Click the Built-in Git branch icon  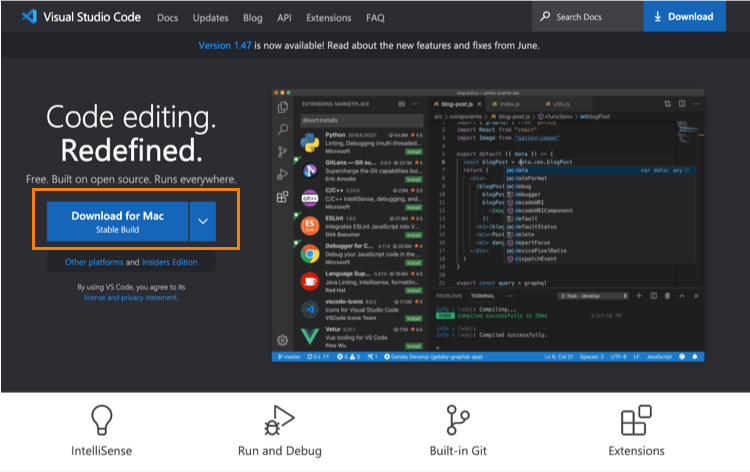point(458,420)
